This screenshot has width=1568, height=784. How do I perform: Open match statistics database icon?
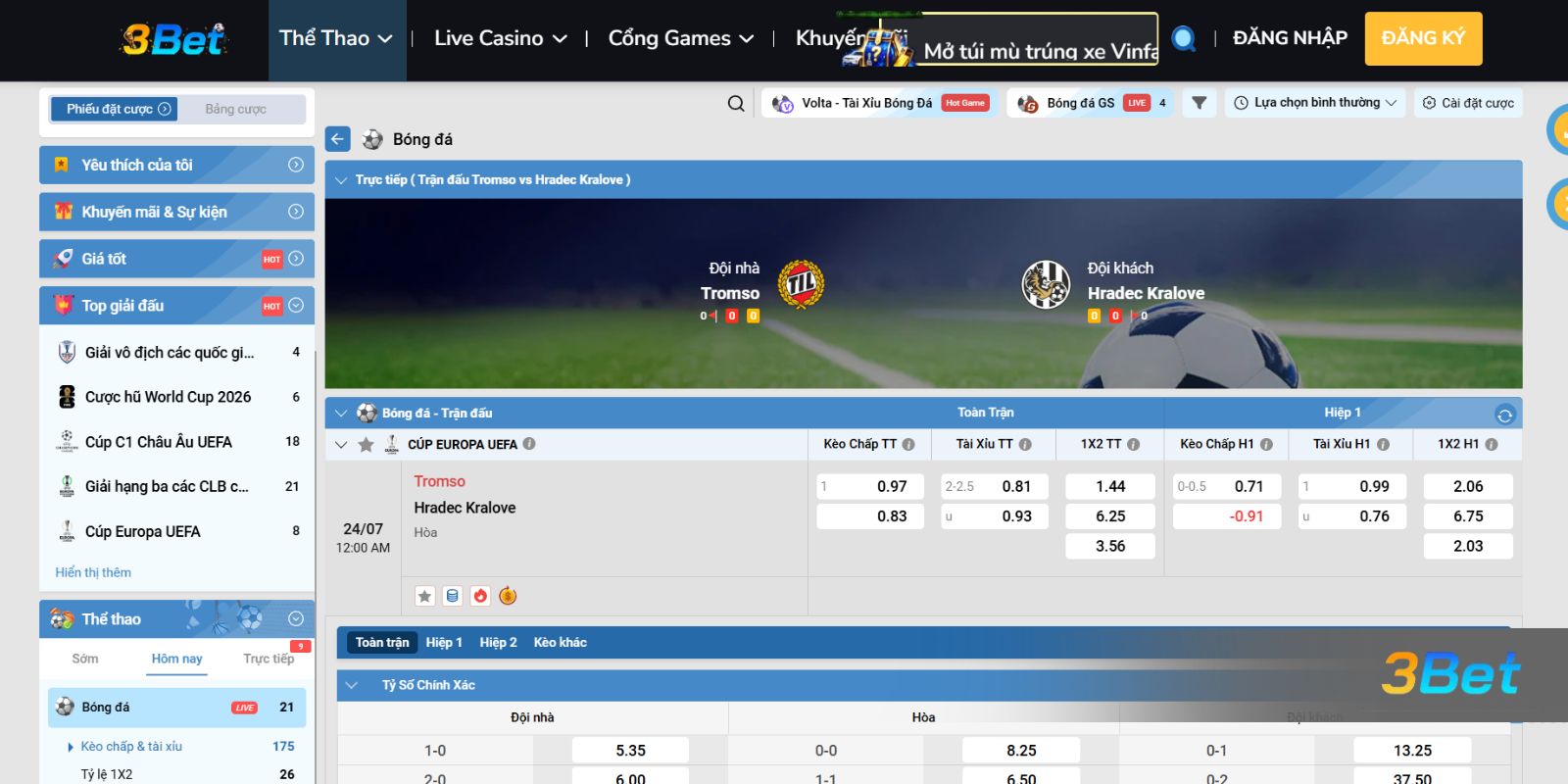coord(452,596)
